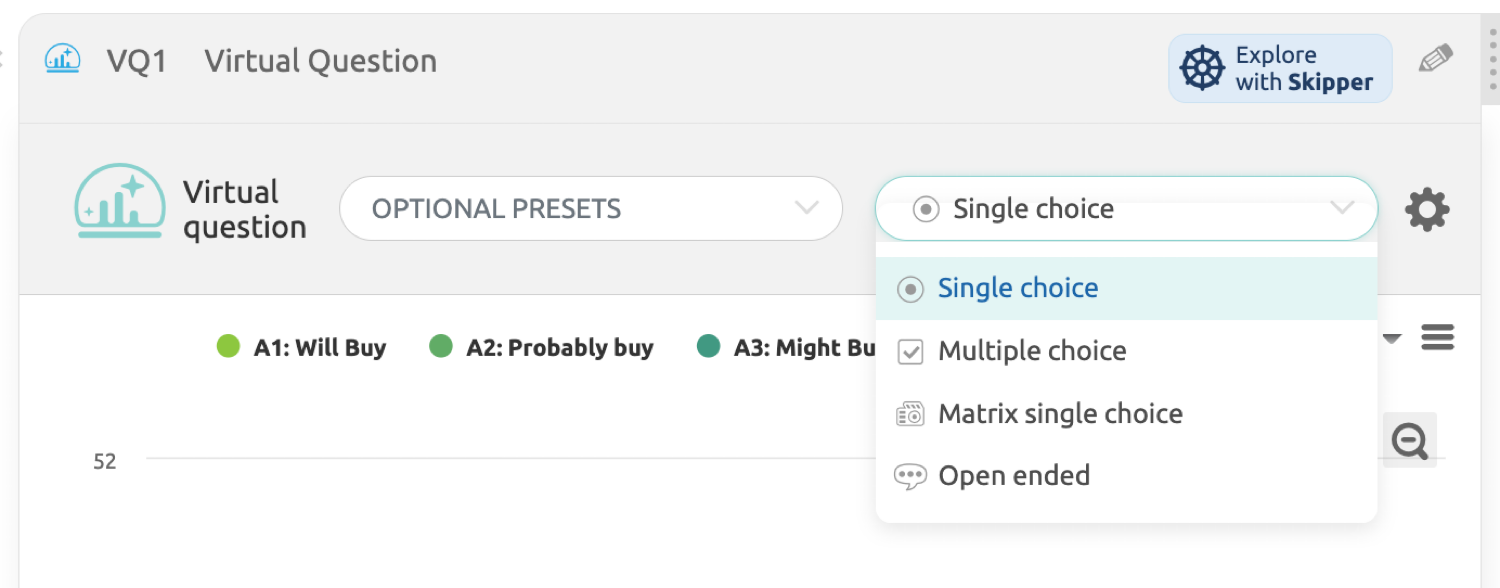Click the ship wheel Skipper icon
Viewport: 1500px width, 588px height.
[x=1202, y=68]
